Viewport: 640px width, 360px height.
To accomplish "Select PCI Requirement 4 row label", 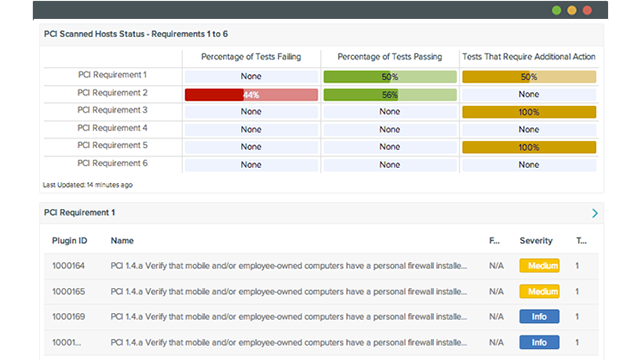I will tap(112, 128).
